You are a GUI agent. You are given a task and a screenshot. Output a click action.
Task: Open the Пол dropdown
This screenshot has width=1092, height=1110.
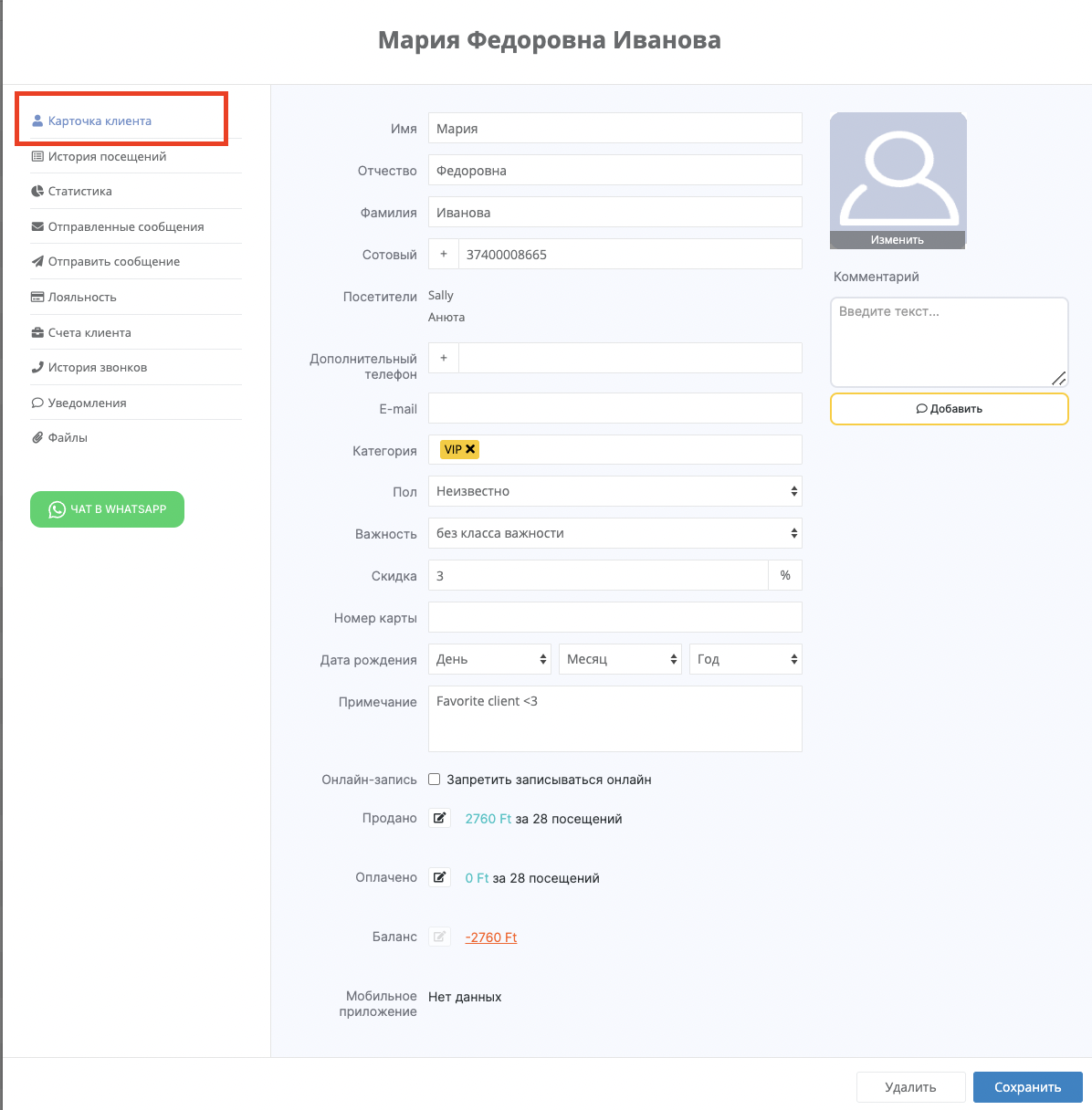pyautogui.click(x=615, y=491)
